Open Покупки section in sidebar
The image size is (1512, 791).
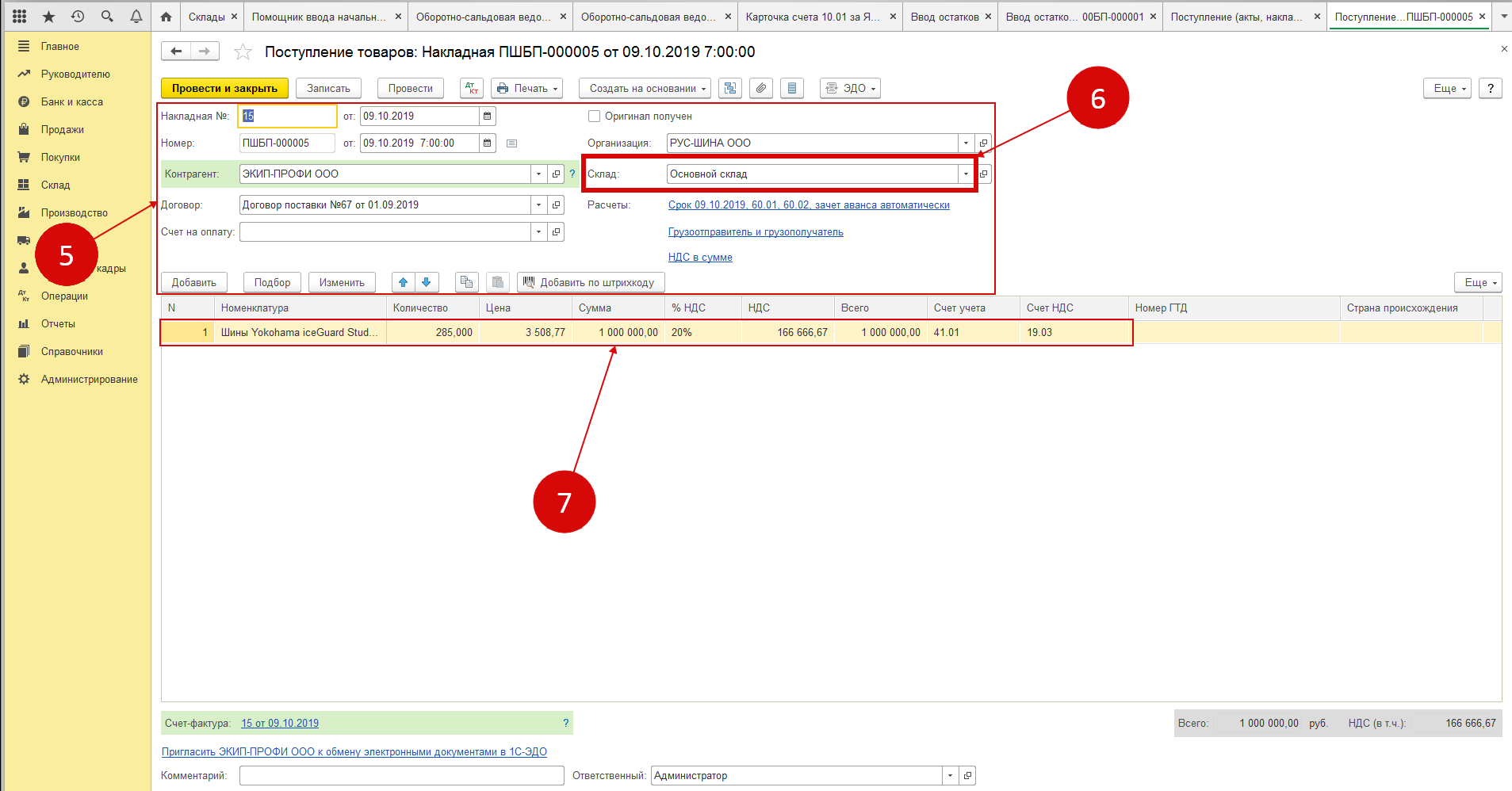60,157
